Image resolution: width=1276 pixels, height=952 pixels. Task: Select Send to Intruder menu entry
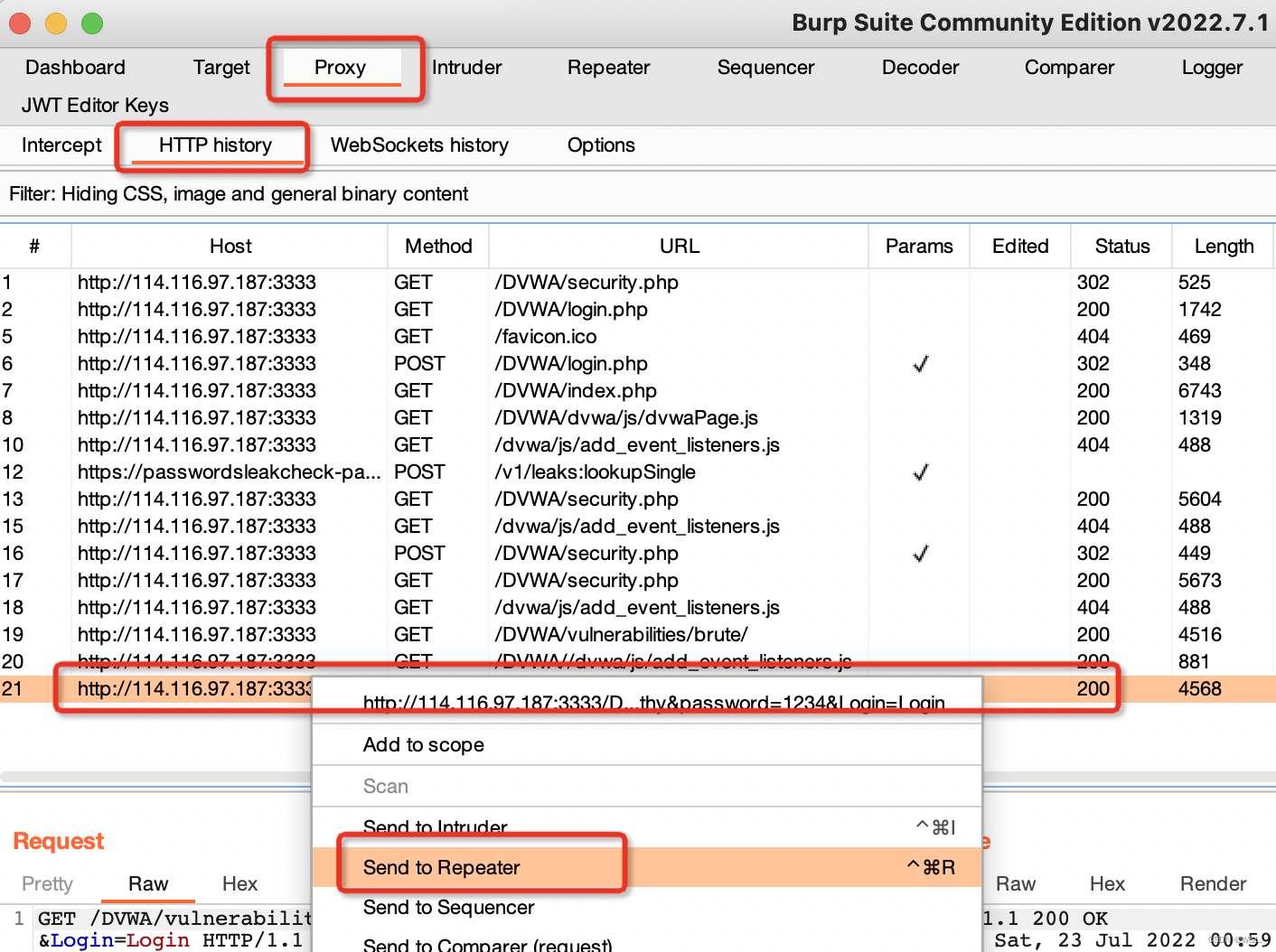tap(647, 827)
